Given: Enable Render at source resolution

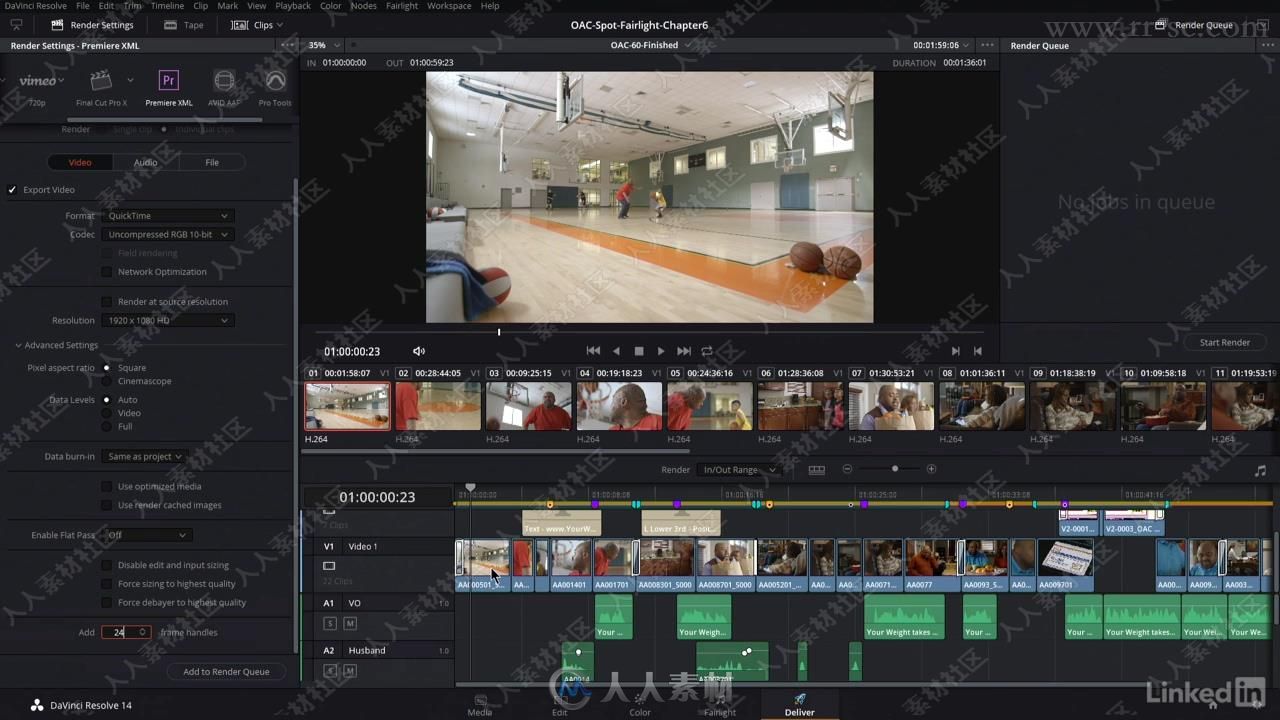Looking at the screenshot, I should (107, 302).
